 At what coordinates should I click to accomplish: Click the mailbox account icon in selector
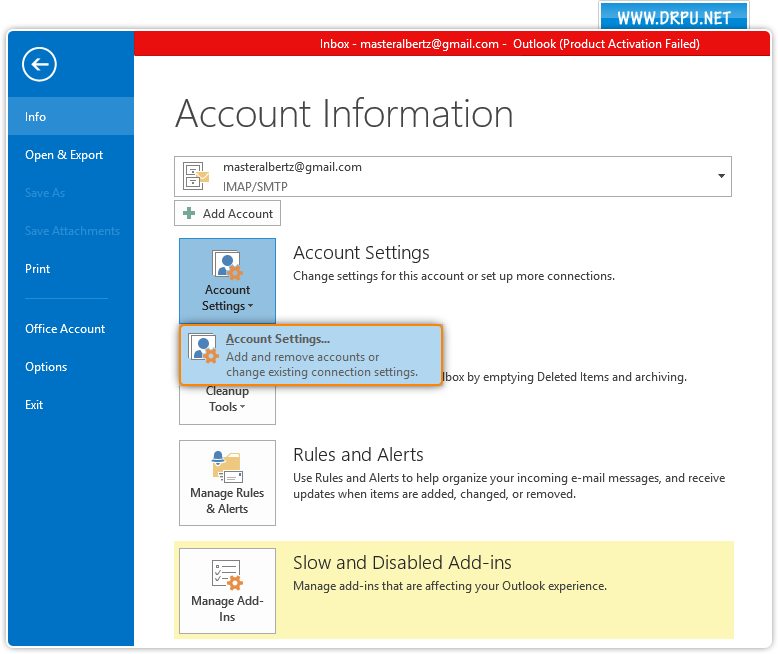[x=195, y=176]
